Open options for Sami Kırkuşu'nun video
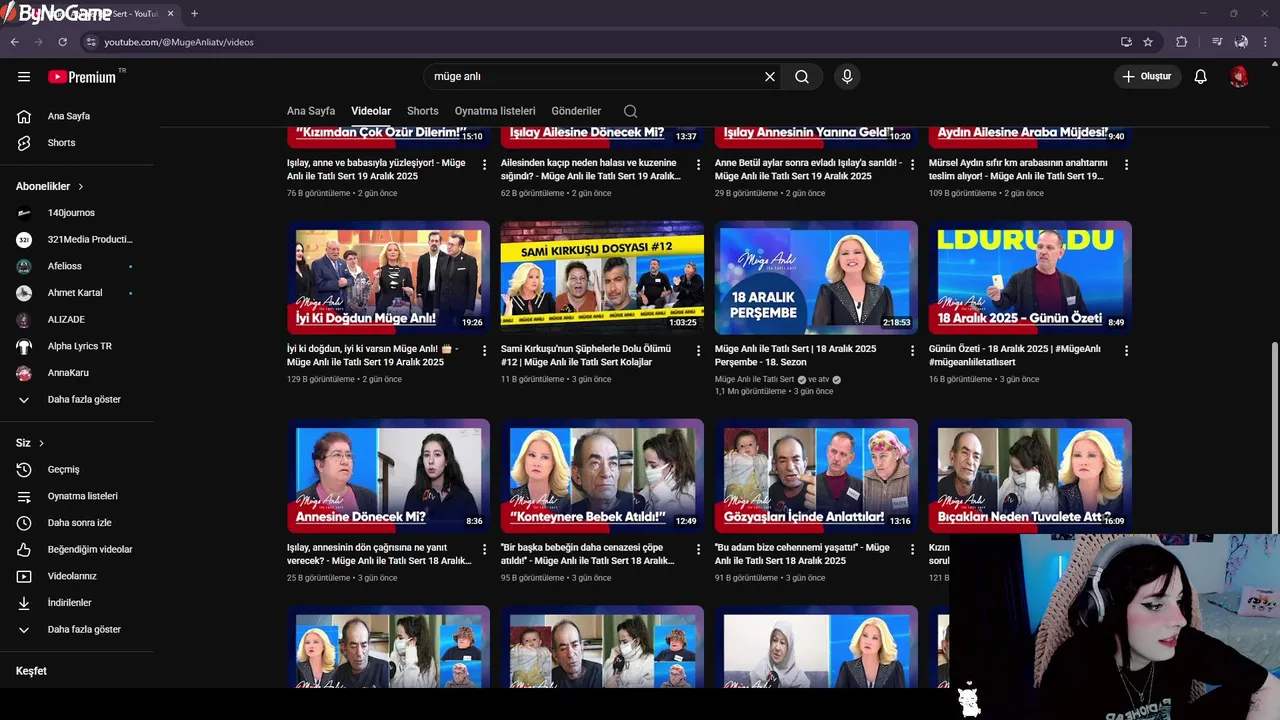The image size is (1280, 720). pos(699,351)
